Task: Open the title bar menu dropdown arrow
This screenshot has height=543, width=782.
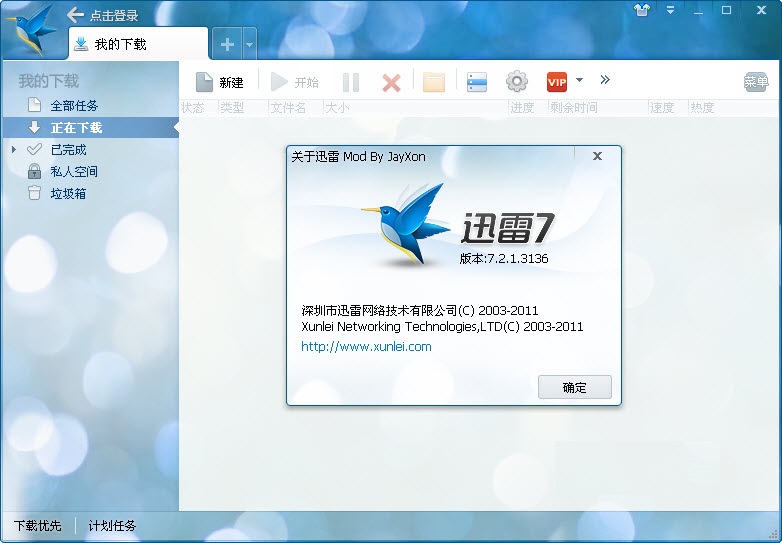Action: coord(670,10)
